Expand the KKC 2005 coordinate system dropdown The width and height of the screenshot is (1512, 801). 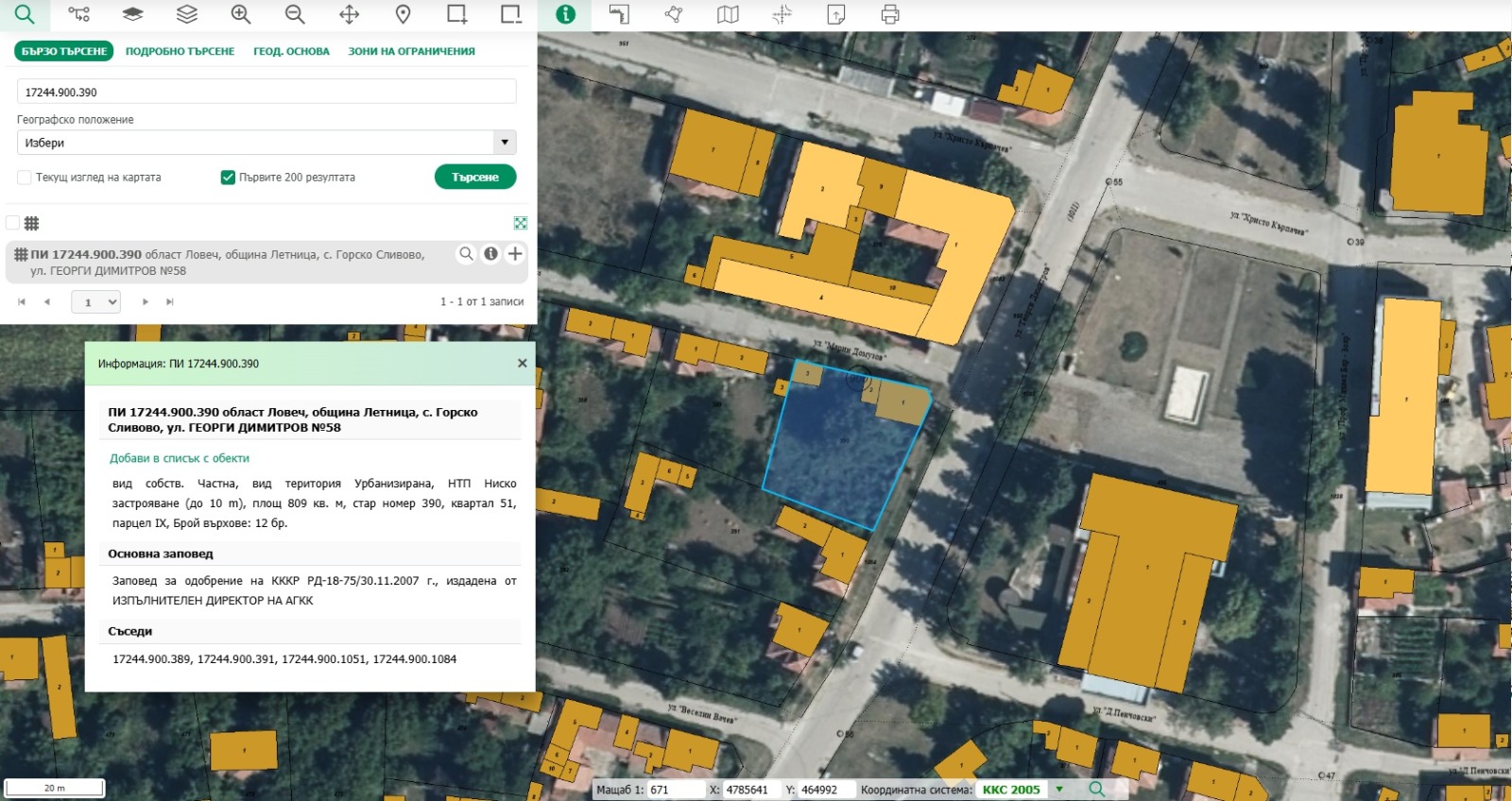[1059, 789]
